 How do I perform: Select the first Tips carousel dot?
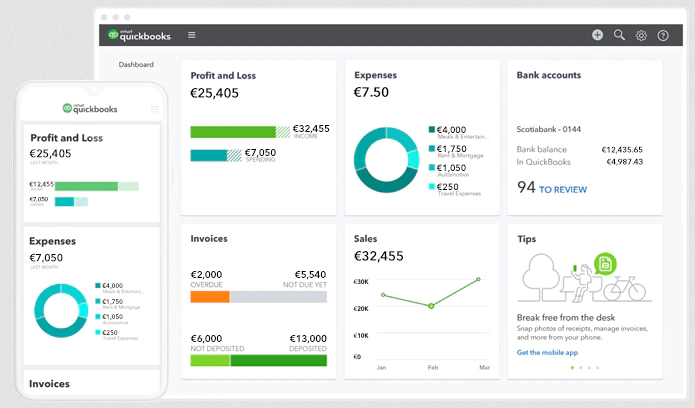(572, 368)
